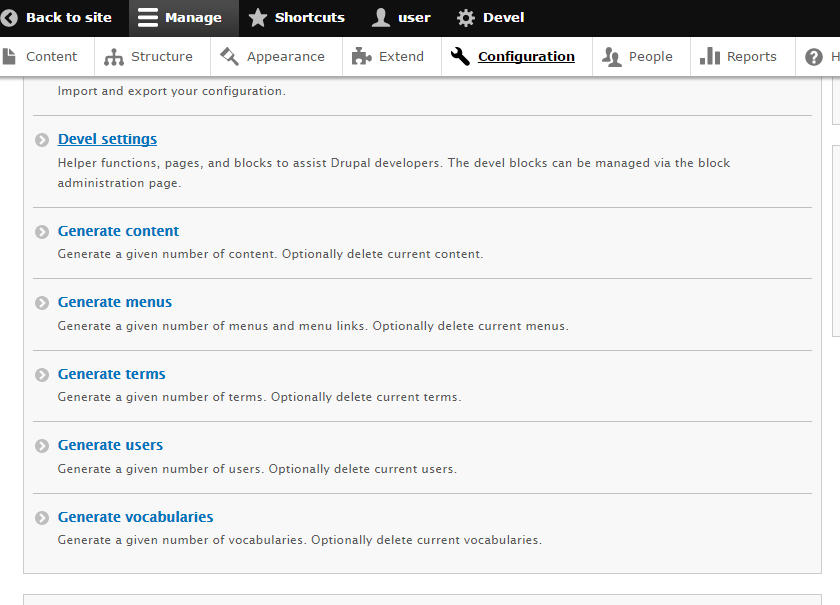Click the Back to site arrow icon

coord(9,18)
